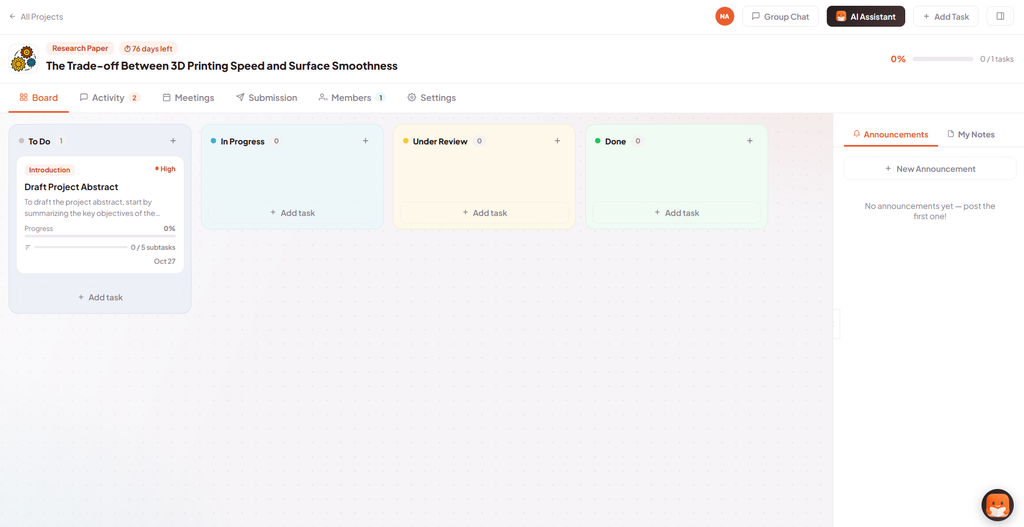Open the Meetings tab
This screenshot has width=1024, height=527.
(188, 98)
